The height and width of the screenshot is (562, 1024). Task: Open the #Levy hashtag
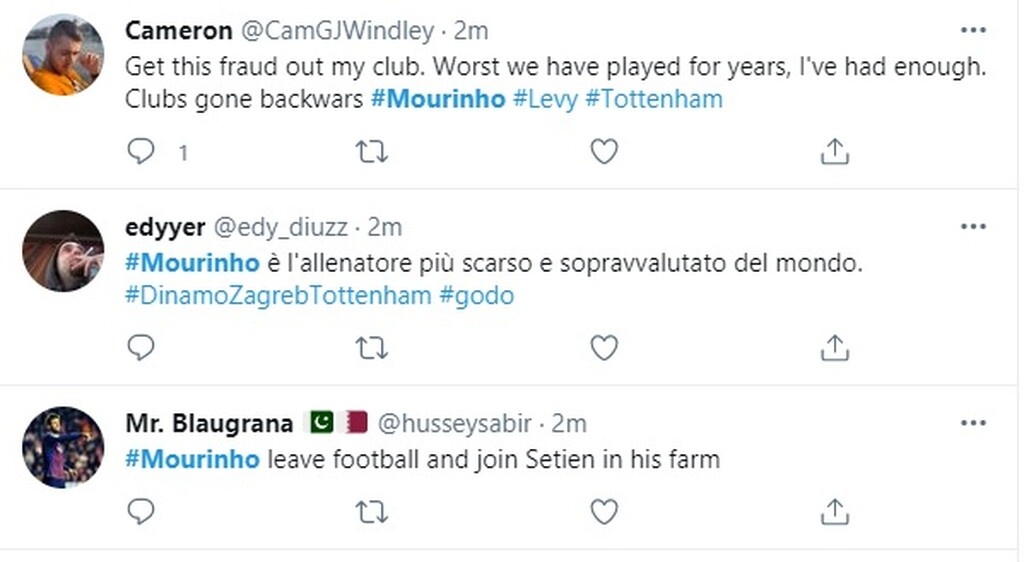click(x=545, y=100)
